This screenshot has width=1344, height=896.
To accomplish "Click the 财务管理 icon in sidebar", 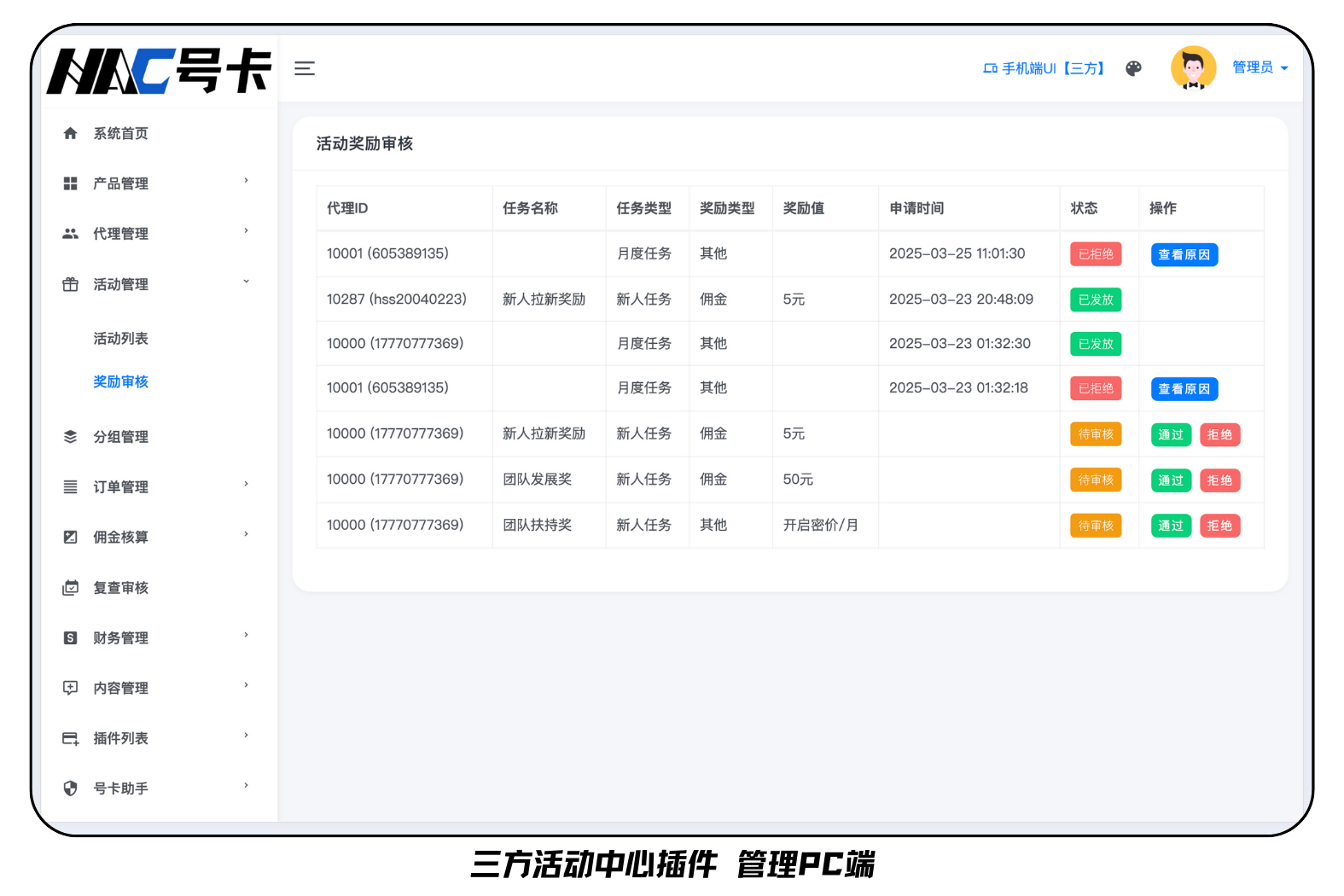I will tap(71, 638).
